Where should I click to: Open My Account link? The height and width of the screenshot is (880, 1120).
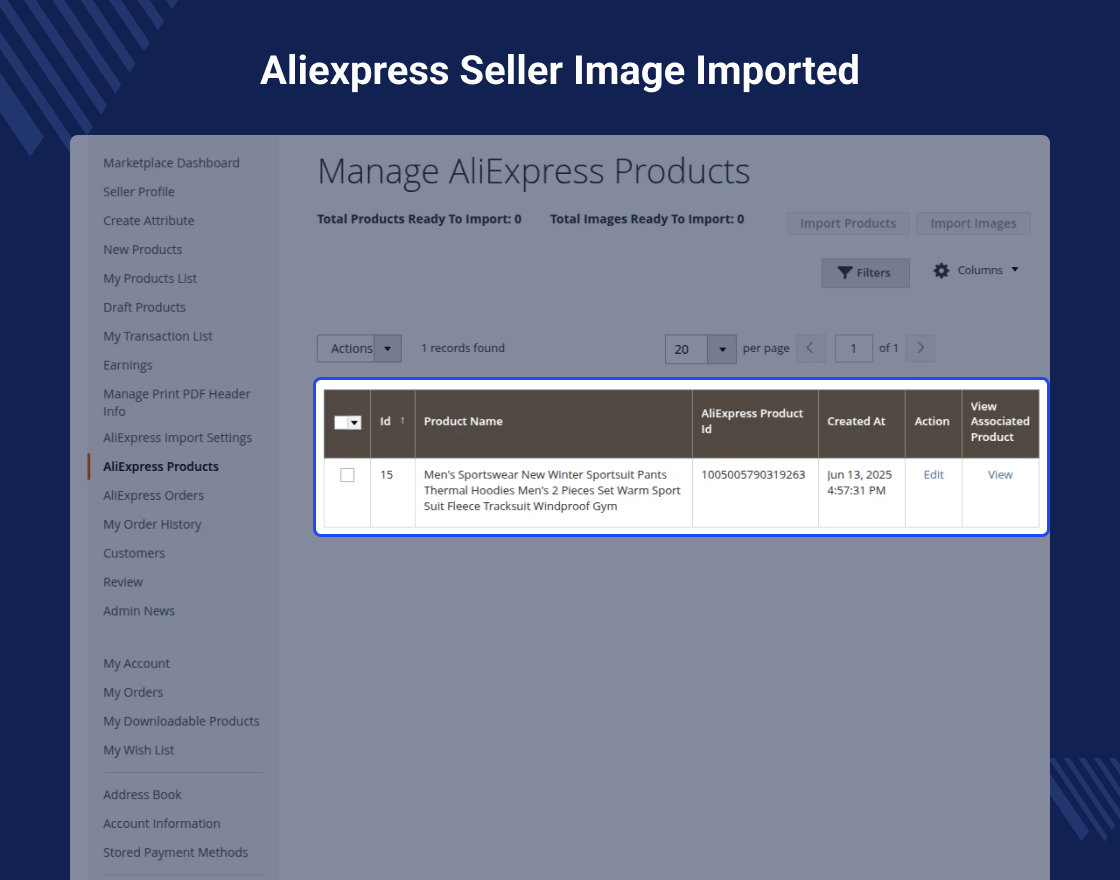(136, 664)
